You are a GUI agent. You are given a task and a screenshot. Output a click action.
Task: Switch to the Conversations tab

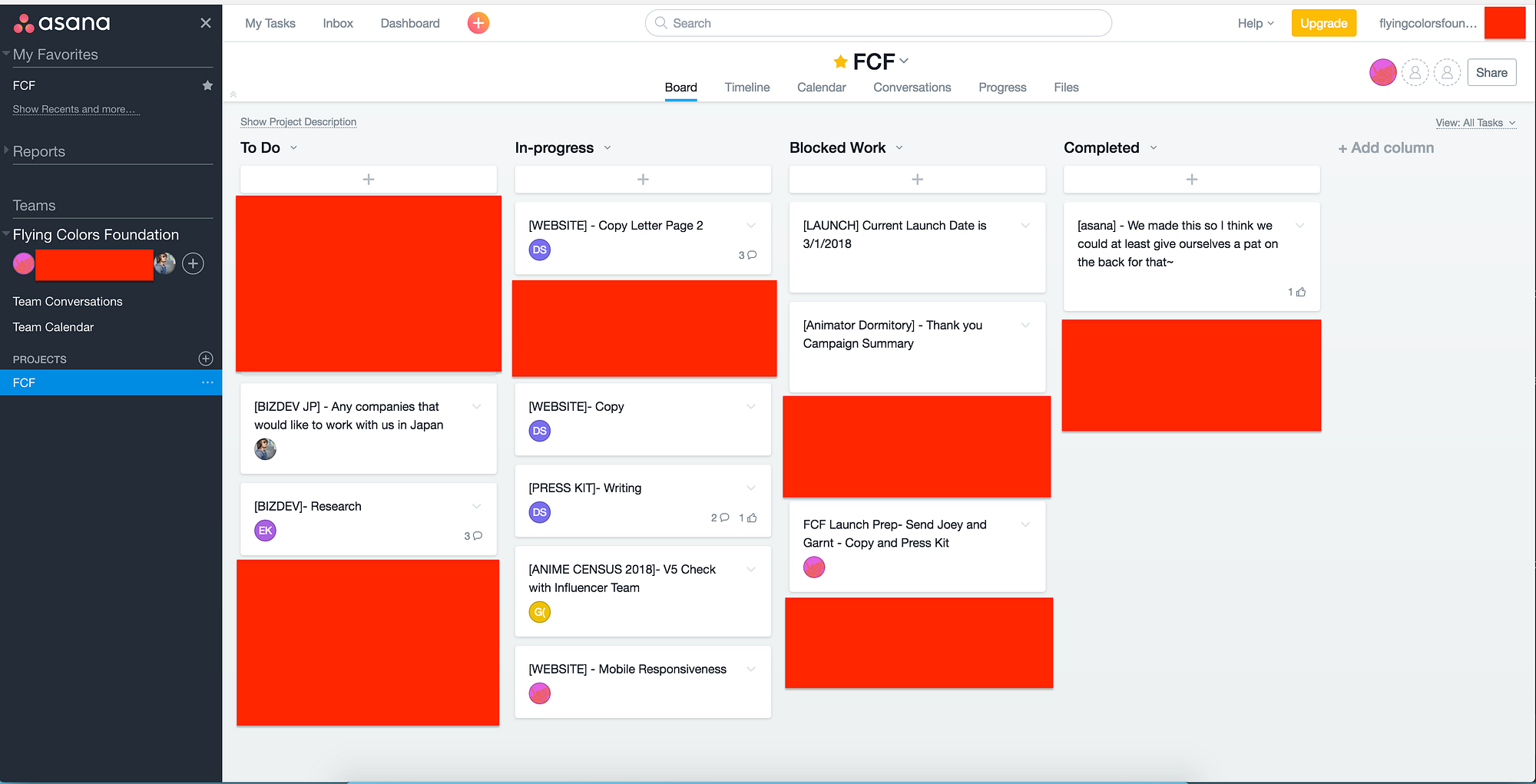912,88
